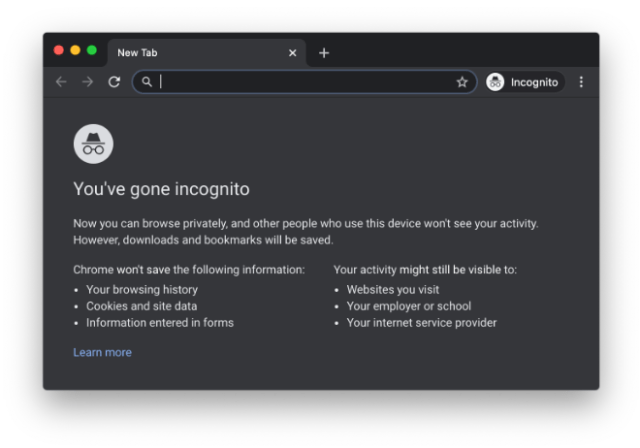Go back using the back arrow
The width and height of the screenshot is (640, 448).
(61, 82)
